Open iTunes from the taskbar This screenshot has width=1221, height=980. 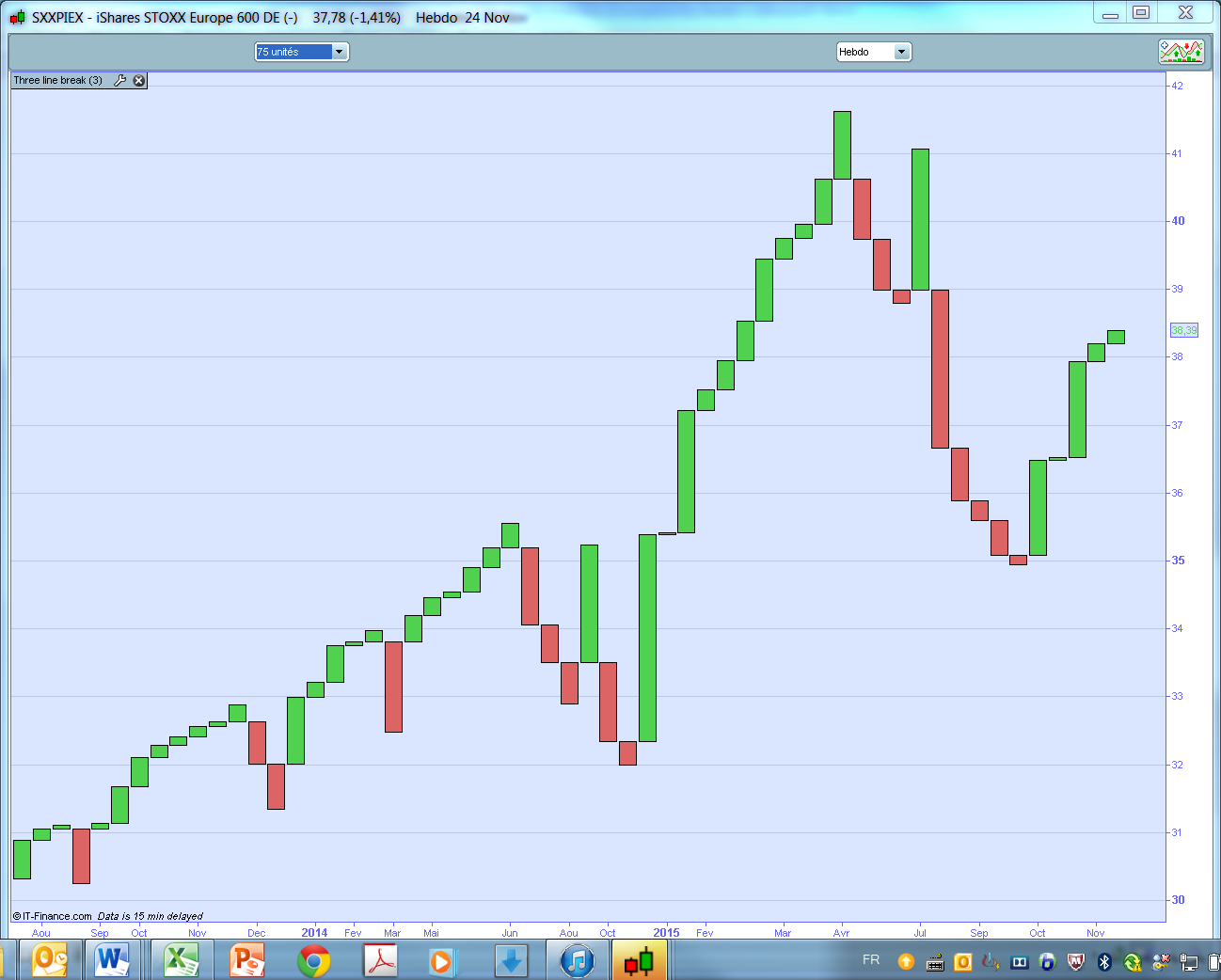pos(578,960)
